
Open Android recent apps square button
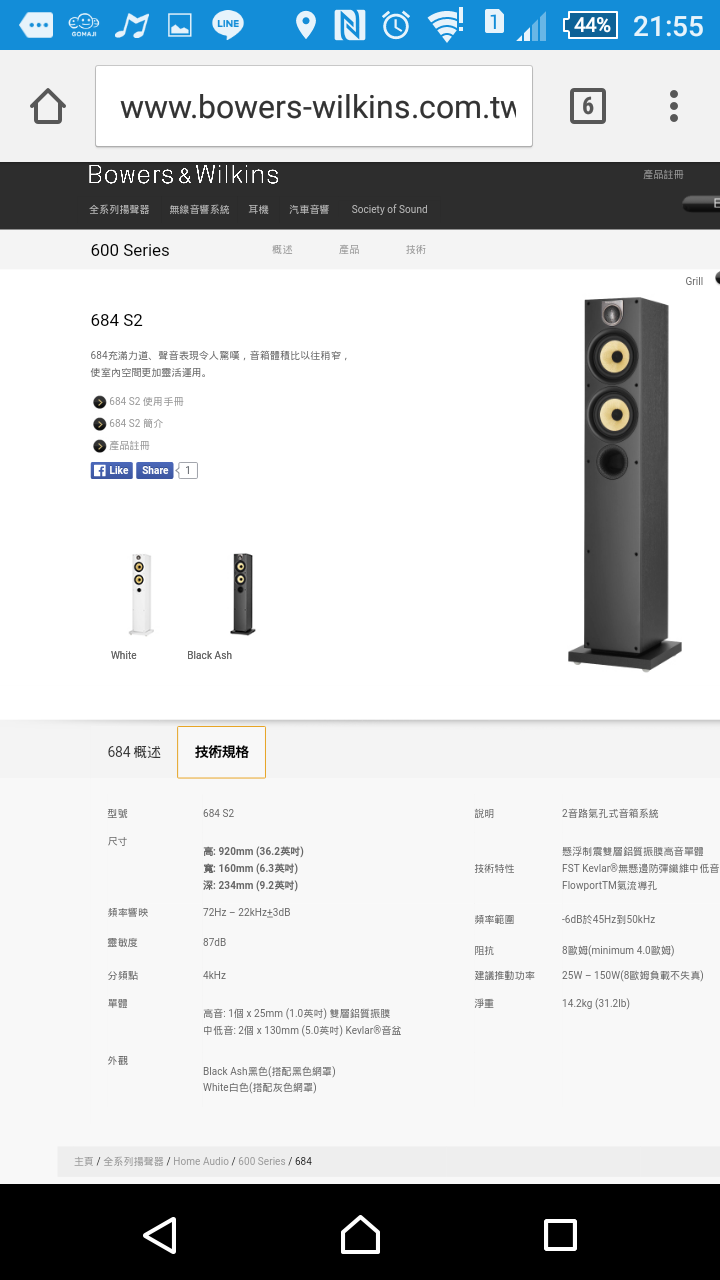pyautogui.click(x=560, y=1235)
